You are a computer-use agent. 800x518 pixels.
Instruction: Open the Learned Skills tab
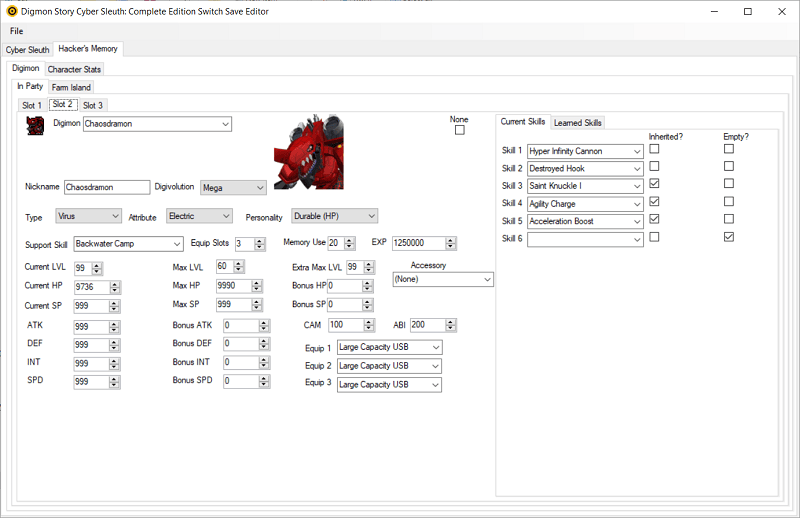(x=578, y=122)
